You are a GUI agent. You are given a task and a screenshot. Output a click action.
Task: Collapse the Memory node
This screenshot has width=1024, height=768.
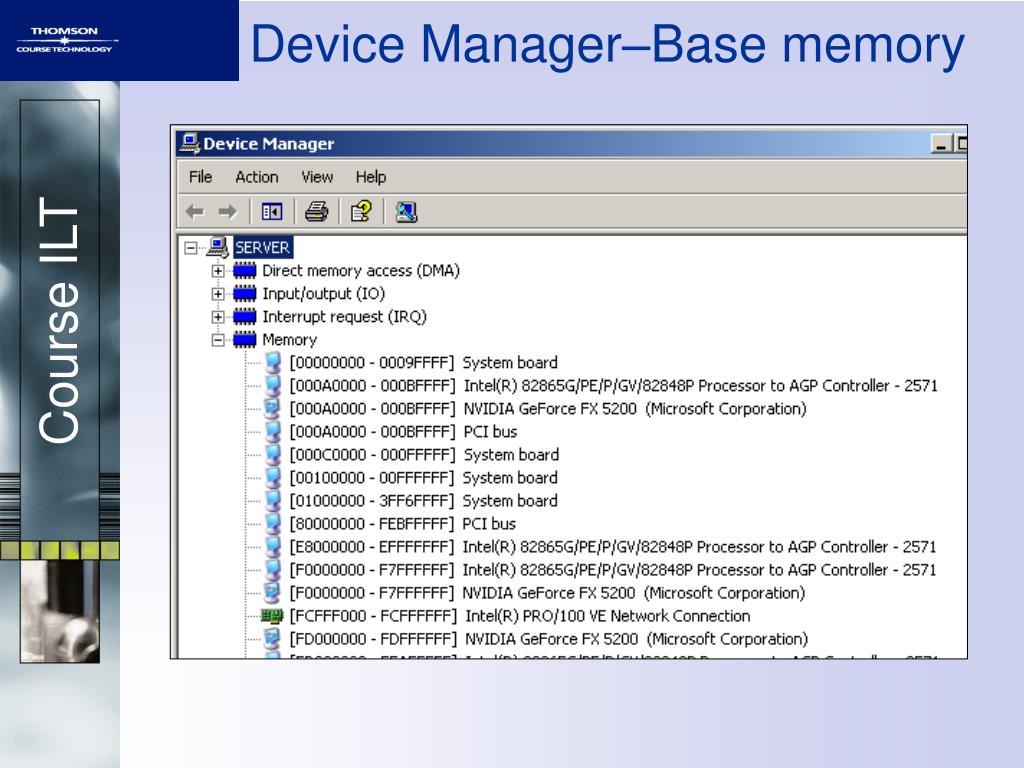218,340
